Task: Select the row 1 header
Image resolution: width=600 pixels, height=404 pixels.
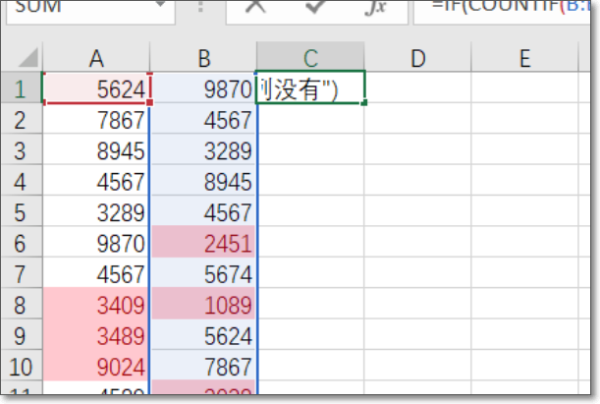Action: (21, 89)
